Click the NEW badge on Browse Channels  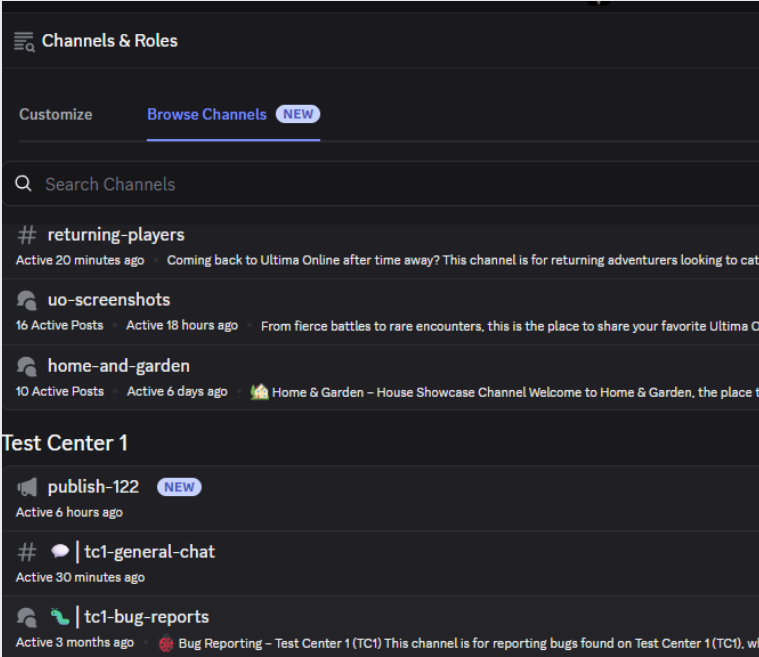point(298,114)
